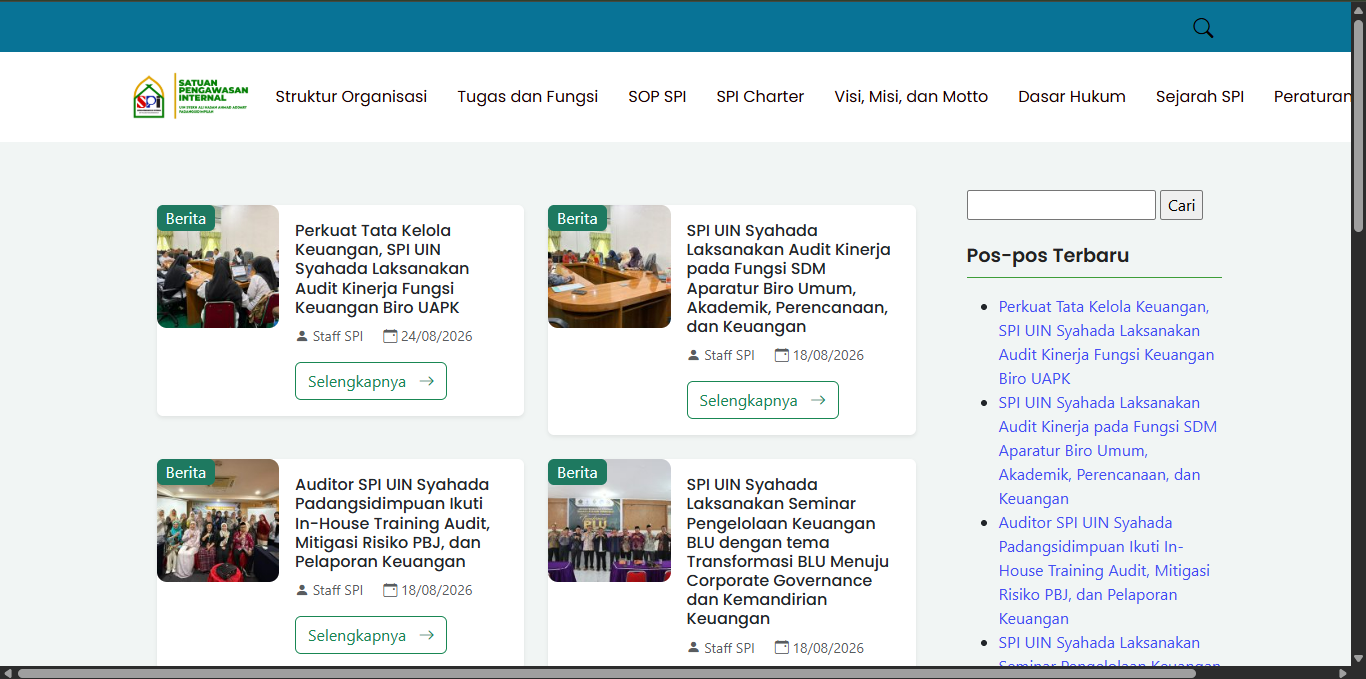Viewport: 1366px width, 679px height.
Task: Click calendar icon on Seminar BLU card
Action: [x=782, y=648]
